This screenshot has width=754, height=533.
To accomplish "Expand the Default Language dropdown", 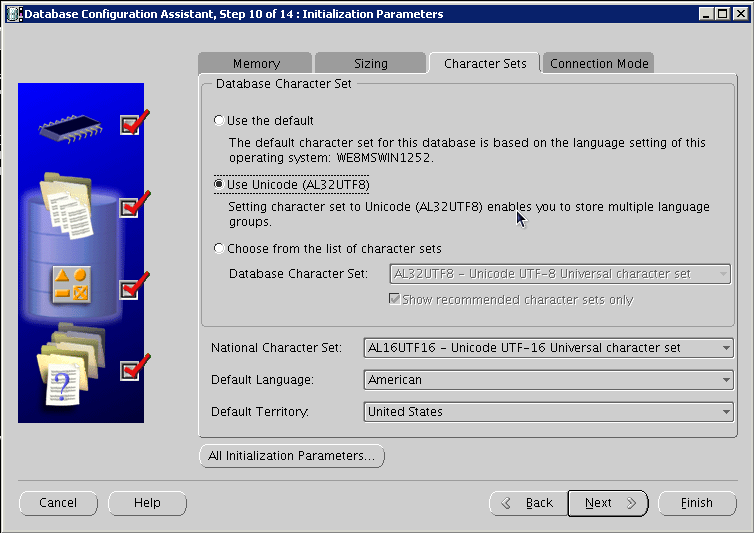I will pyautogui.click(x=549, y=380).
